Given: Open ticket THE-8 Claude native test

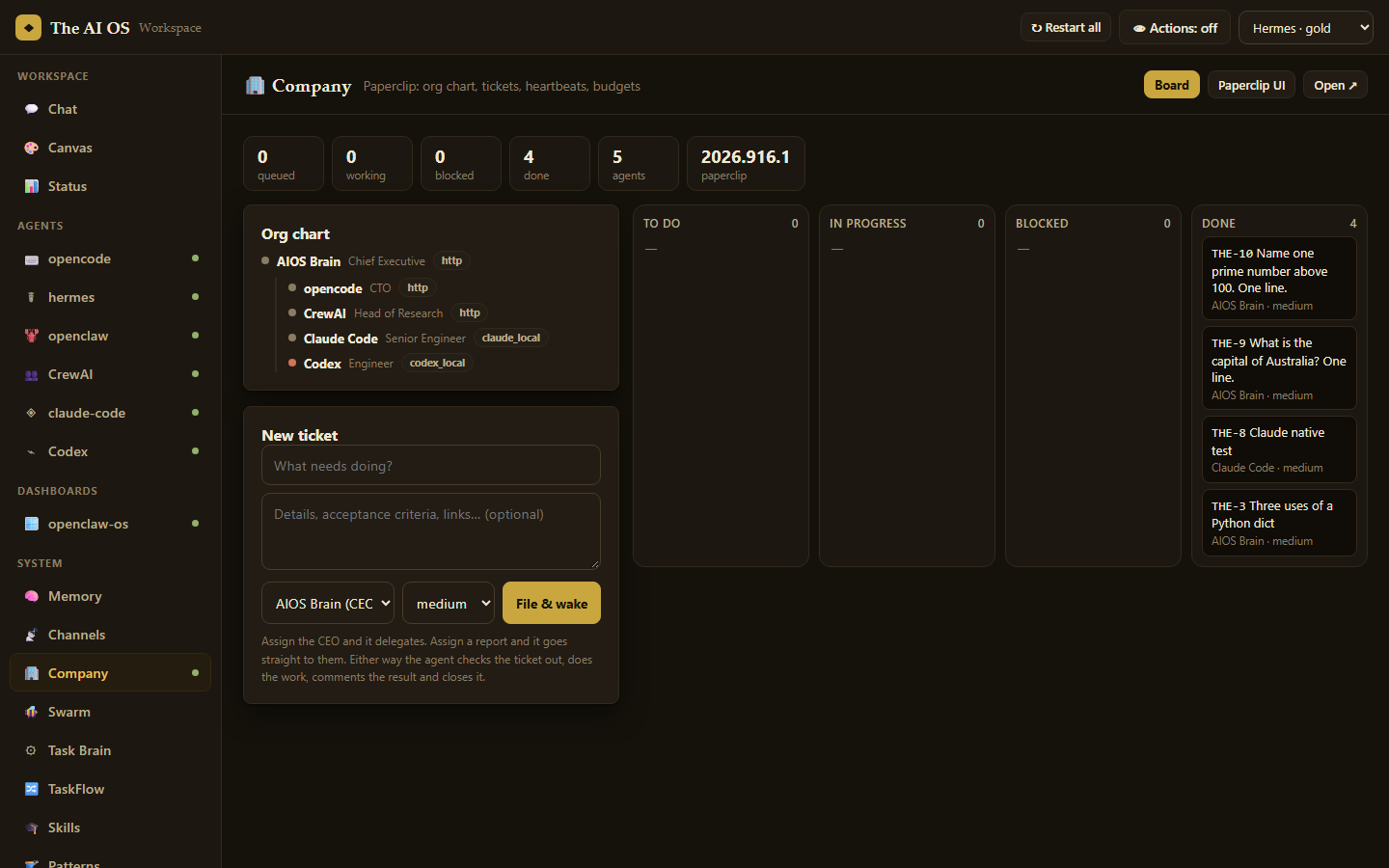Looking at the screenshot, I should point(1279,449).
